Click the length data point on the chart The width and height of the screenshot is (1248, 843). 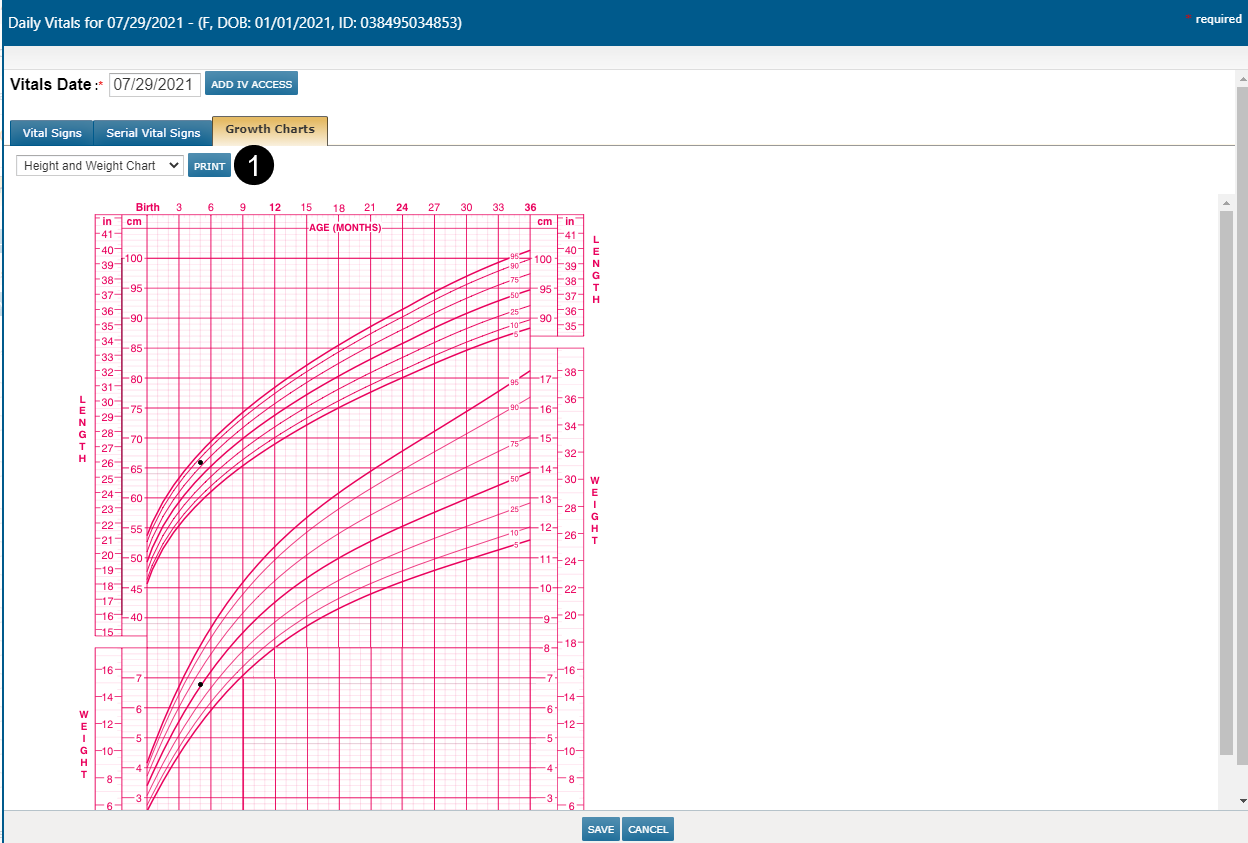tap(200, 462)
